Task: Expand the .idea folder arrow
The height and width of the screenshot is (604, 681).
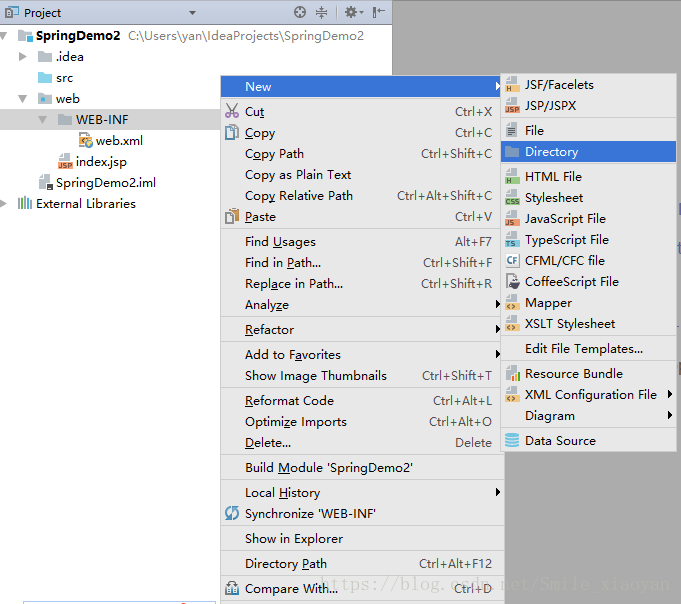Action: (23, 56)
